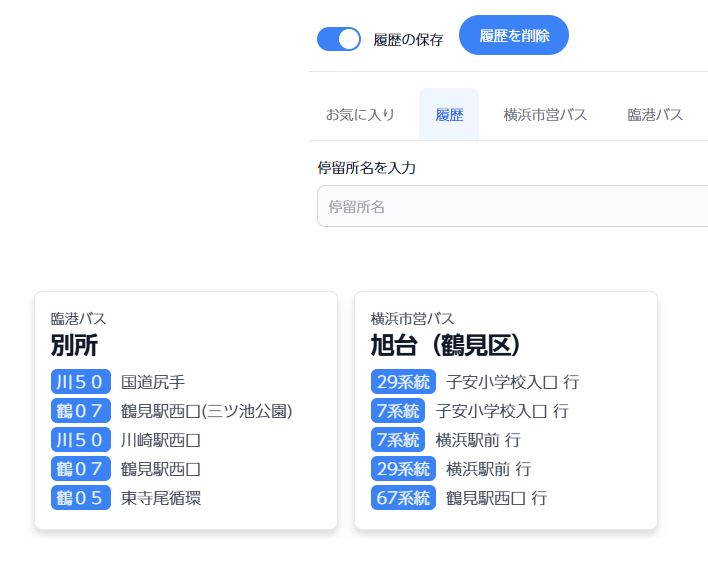Viewport: 708px width, 567px height.
Task: Click the 鶴05 東寺尾循環 row
Action: [126, 498]
